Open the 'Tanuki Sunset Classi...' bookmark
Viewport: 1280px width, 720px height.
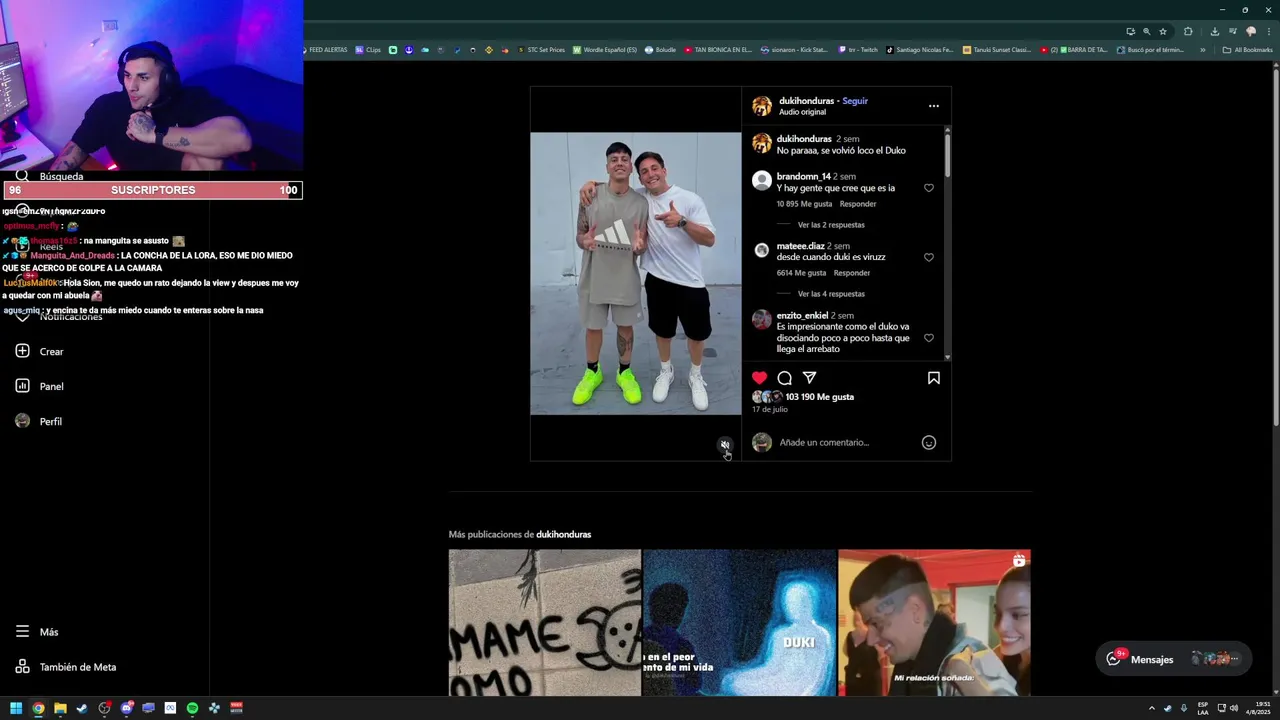[997, 50]
